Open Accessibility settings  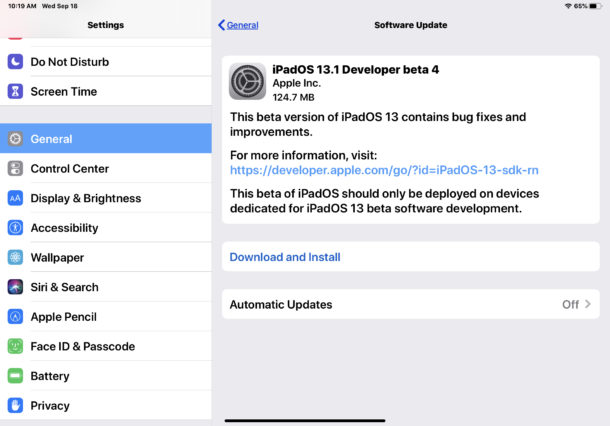pos(106,228)
